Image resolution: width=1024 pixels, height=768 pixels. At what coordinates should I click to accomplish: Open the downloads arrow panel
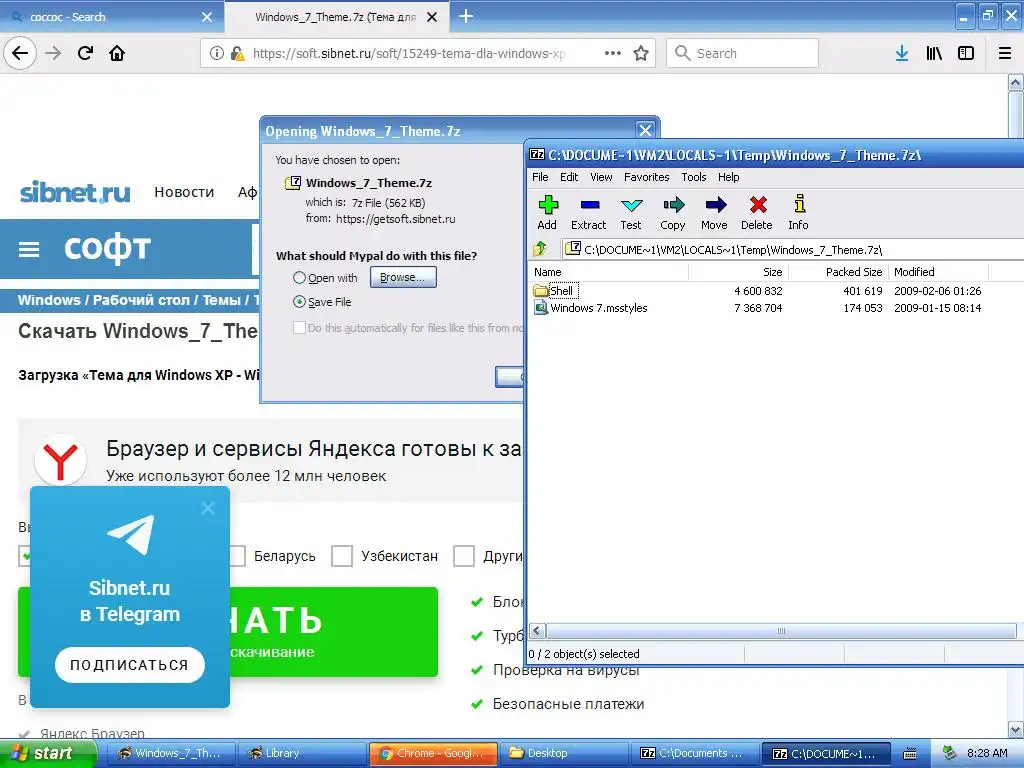902,53
